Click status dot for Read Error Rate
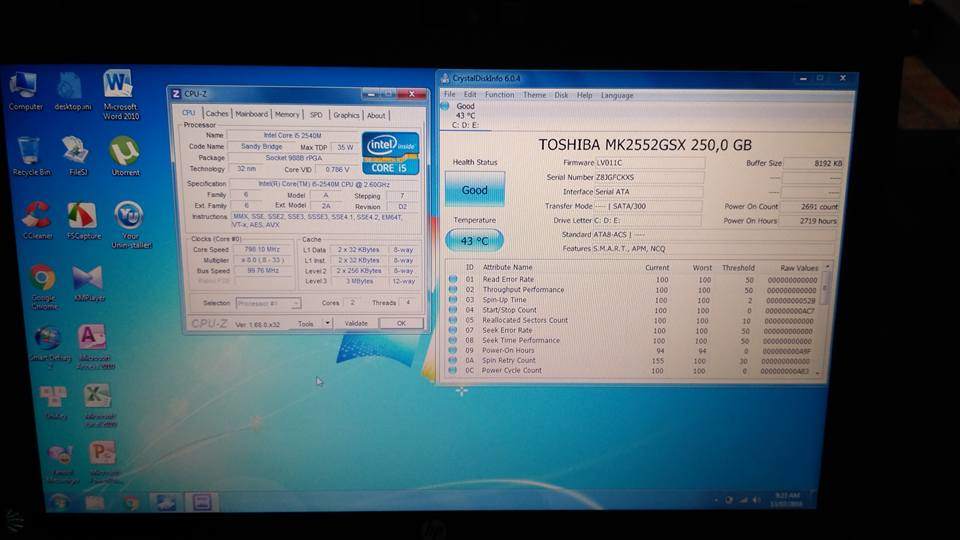 point(453,279)
